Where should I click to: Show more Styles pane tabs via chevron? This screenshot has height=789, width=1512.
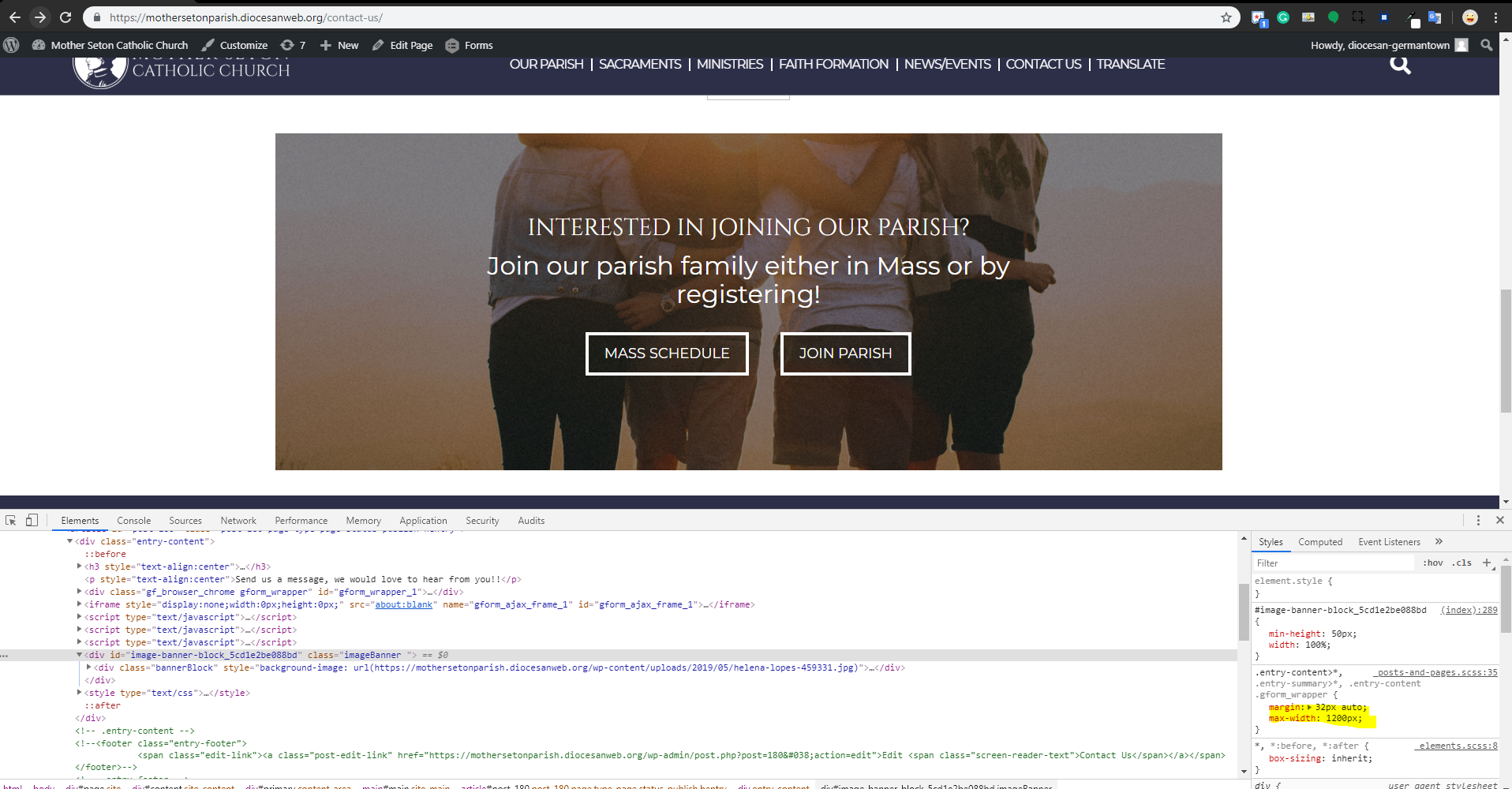click(1439, 541)
